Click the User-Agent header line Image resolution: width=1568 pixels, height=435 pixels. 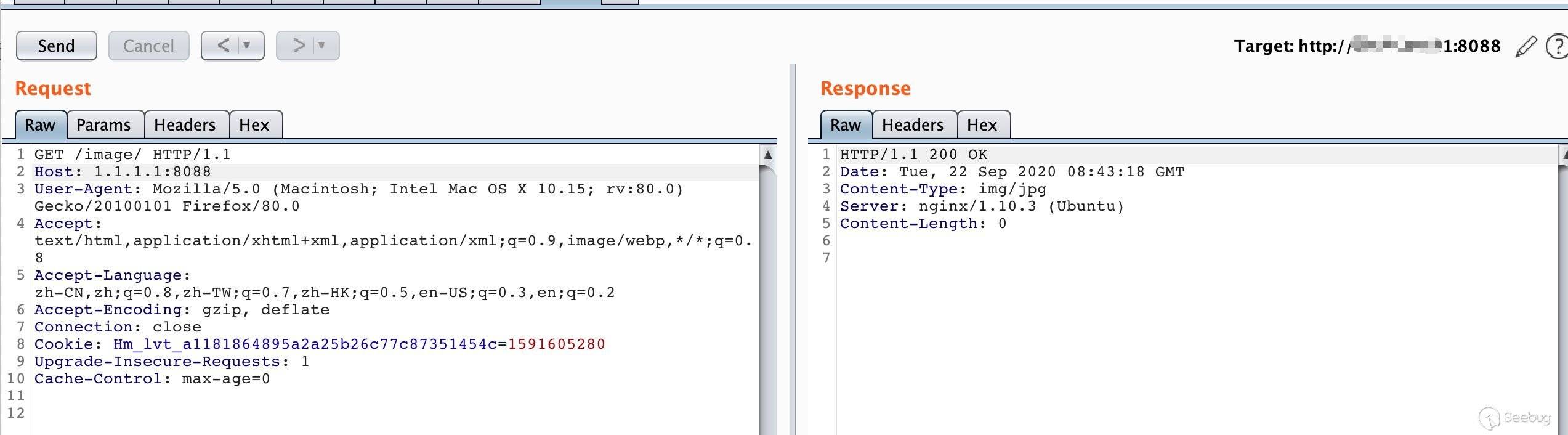click(359, 189)
